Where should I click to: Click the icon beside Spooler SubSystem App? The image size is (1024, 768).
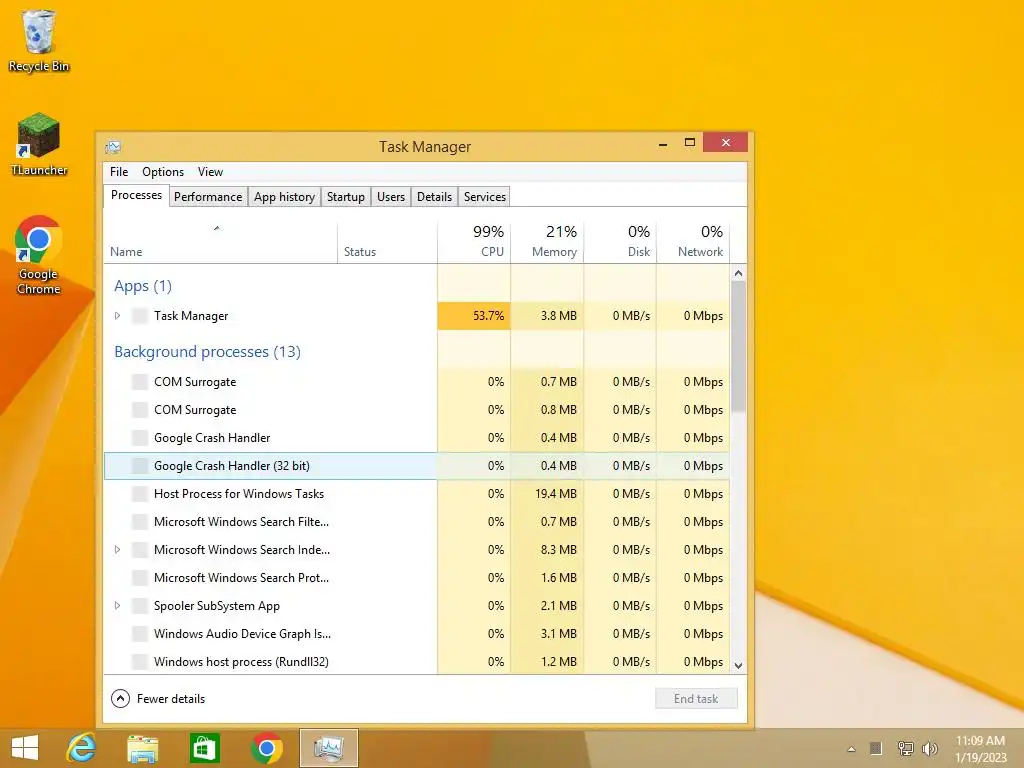pos(140,606)
